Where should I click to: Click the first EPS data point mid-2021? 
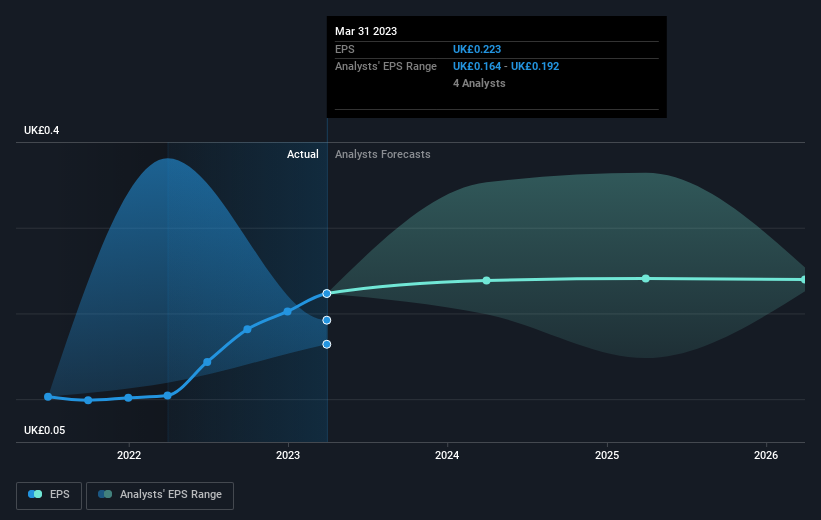pyautogui.click(x=48, y=397)
